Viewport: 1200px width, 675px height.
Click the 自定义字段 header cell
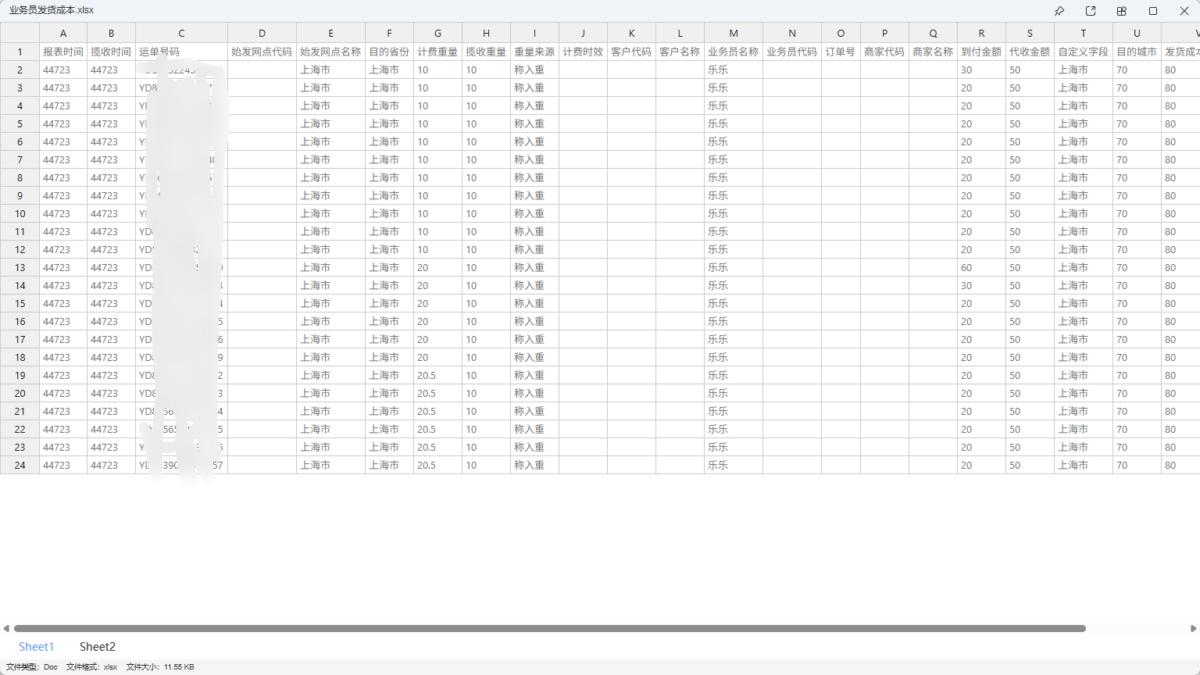1083,51
